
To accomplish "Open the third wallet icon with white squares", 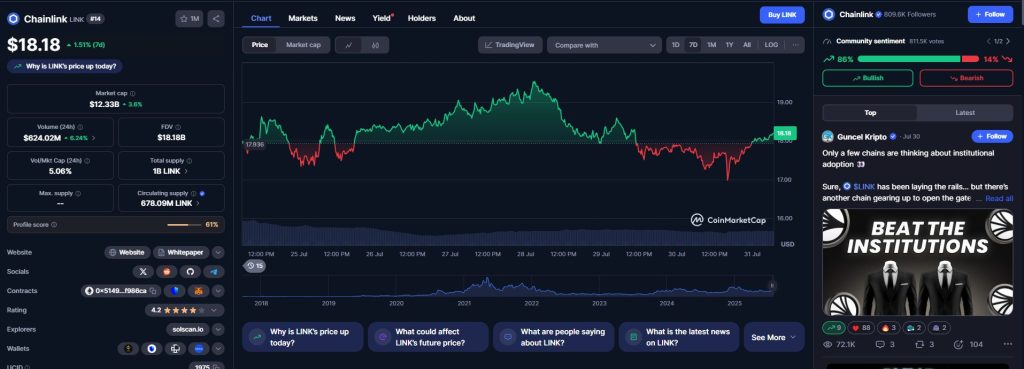I will (175, 349).
